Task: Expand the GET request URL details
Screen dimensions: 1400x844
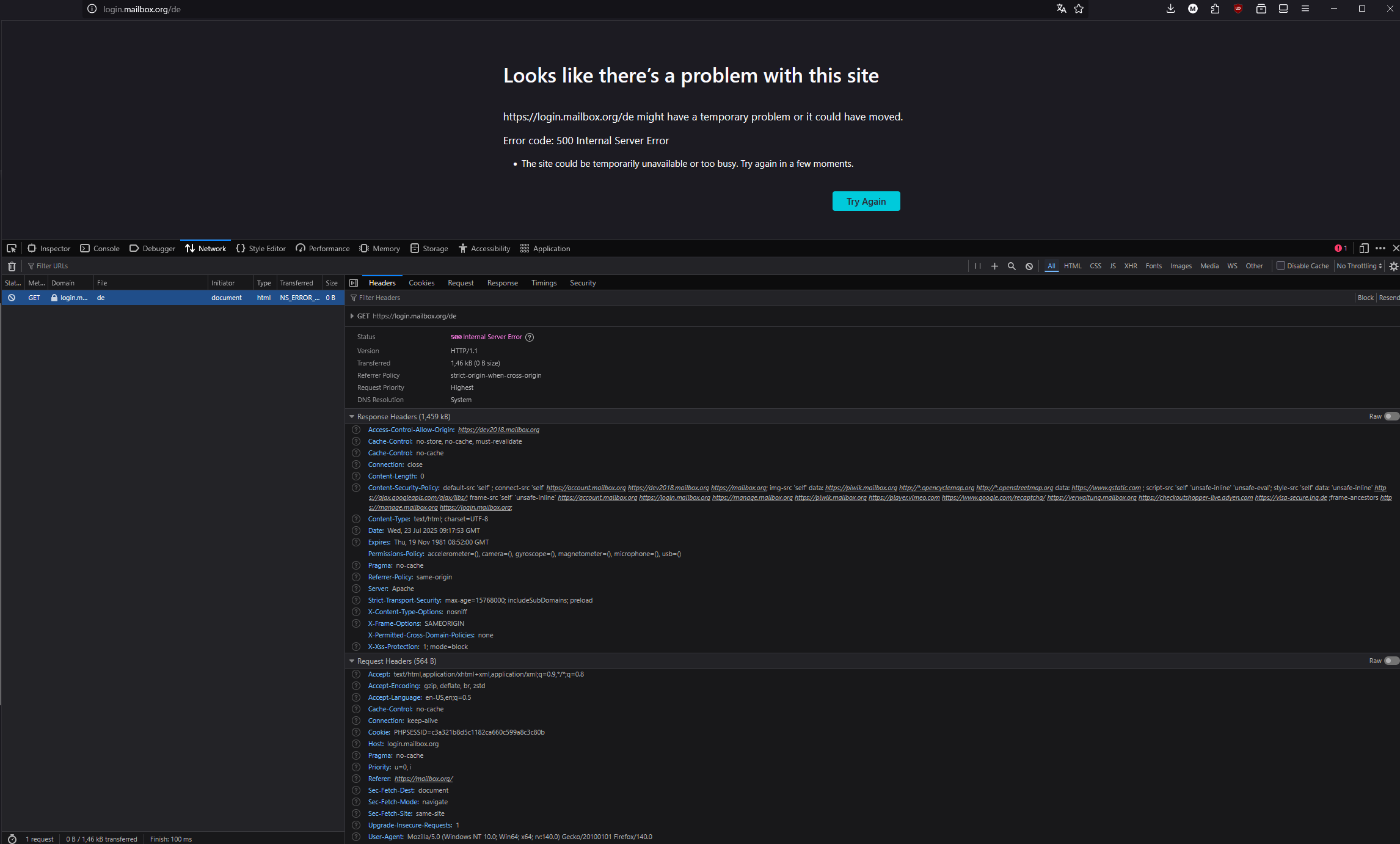Action: click(x=352, y=316)
